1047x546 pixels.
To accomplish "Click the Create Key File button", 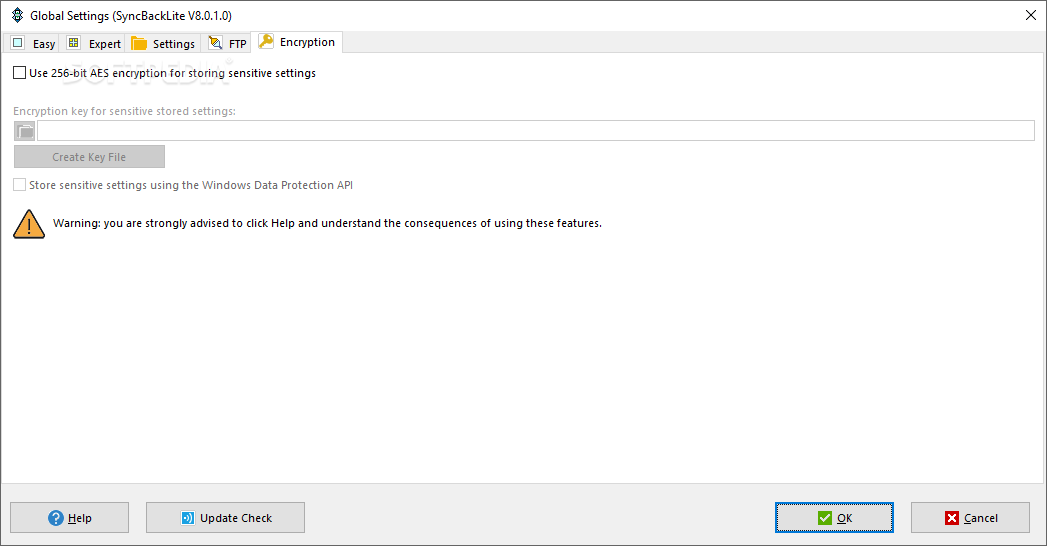I will pyautogui.click(x=89, y=157).
